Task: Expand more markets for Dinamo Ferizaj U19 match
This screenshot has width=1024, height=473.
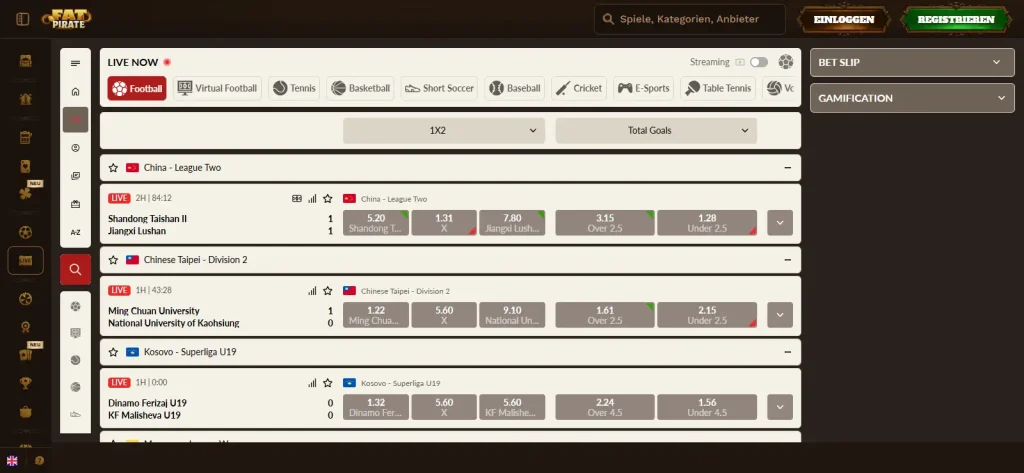Action: [x=780, y=407]
